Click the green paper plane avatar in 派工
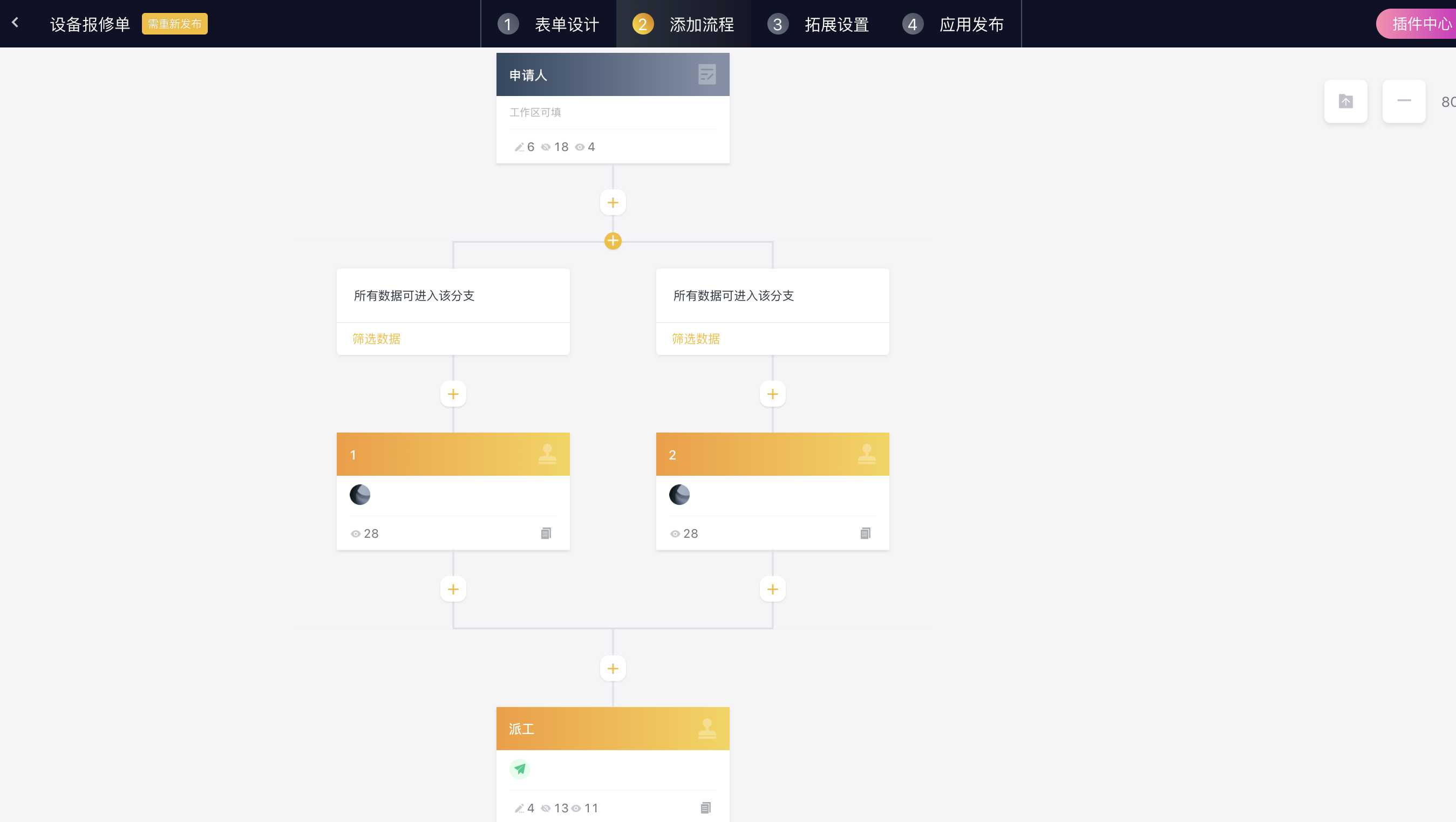The width and height of the screenshot is (1456, 822). point(520,769)
